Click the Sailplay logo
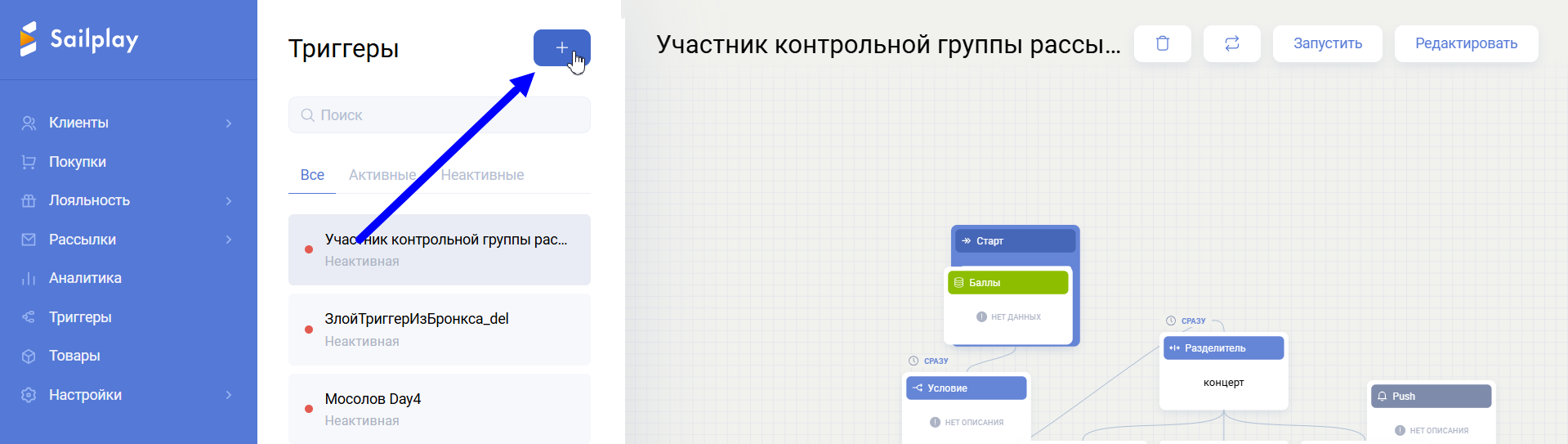 pos(79,38)
